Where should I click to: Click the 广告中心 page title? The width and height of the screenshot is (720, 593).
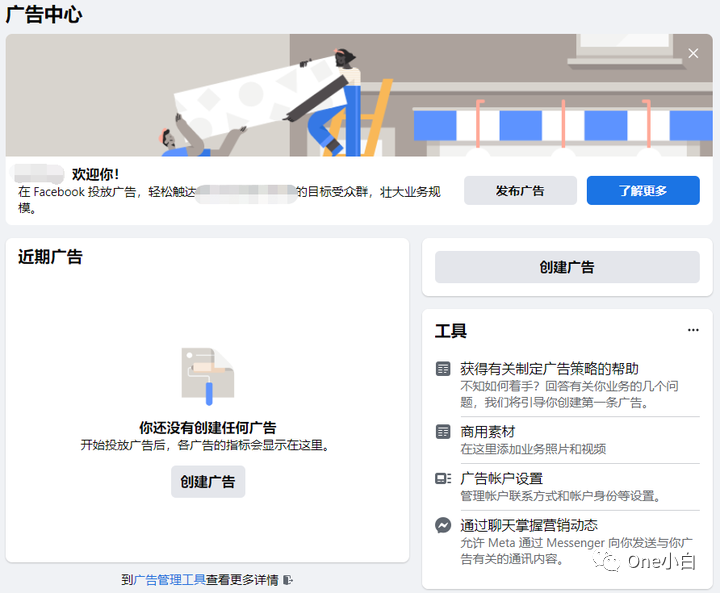44,14
